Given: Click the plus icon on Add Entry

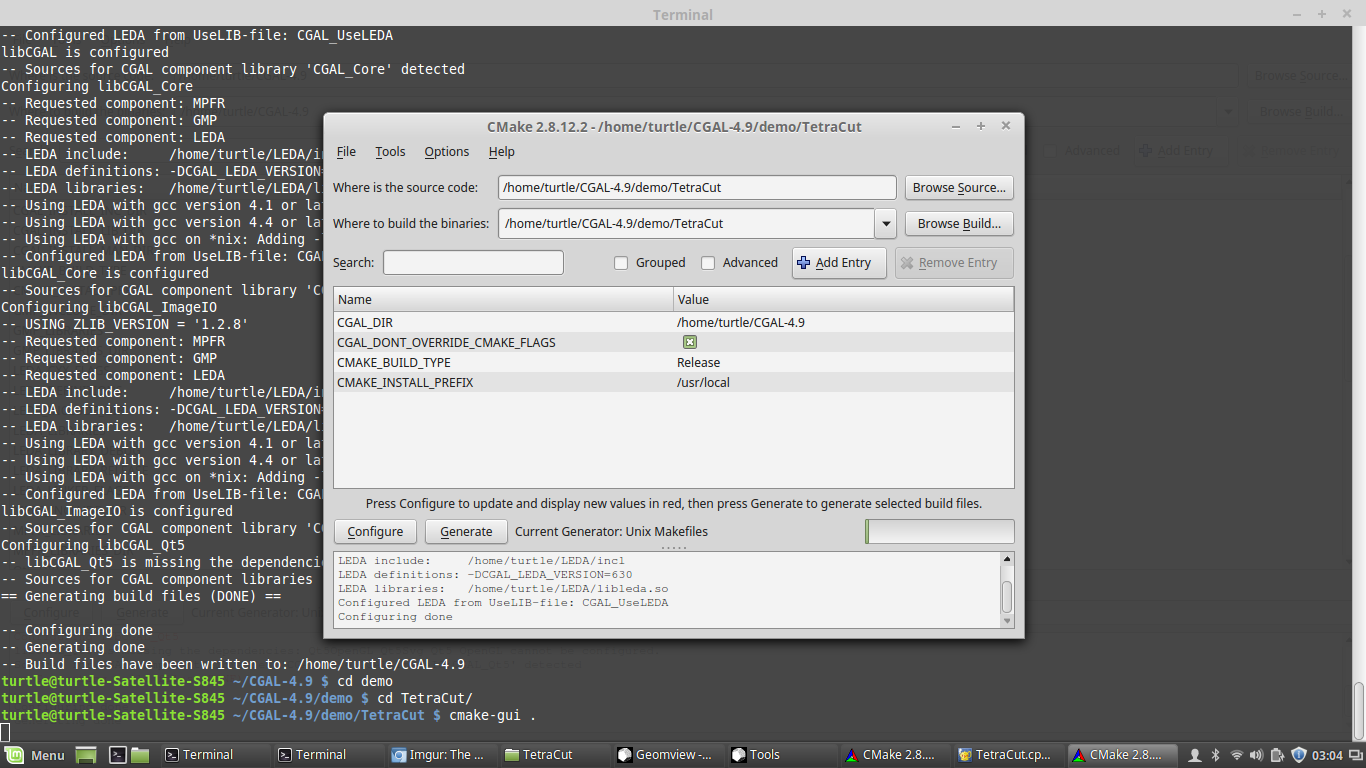Looking at the screenshot, I should 803,263.
